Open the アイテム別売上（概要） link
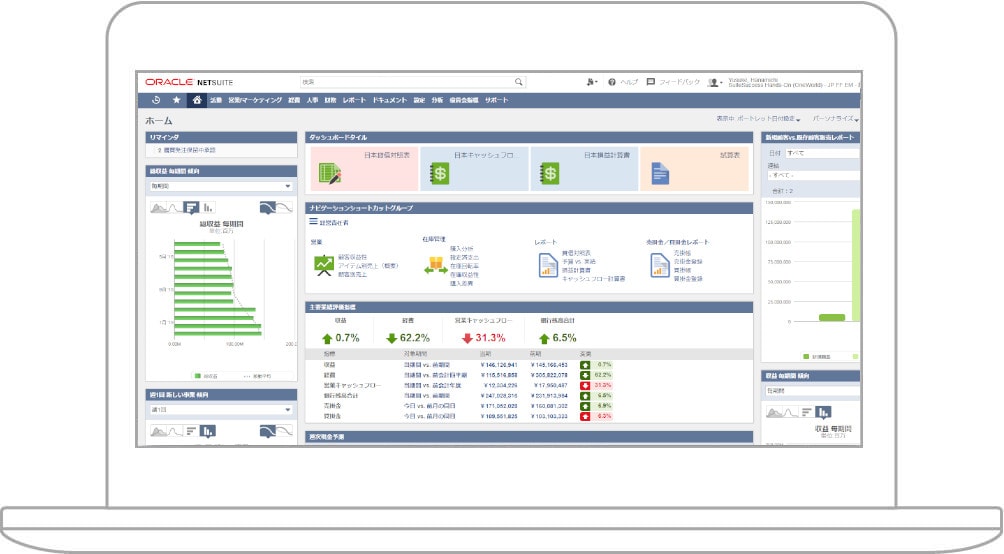This screenshot has height=554, width=1004. (368, 266)
